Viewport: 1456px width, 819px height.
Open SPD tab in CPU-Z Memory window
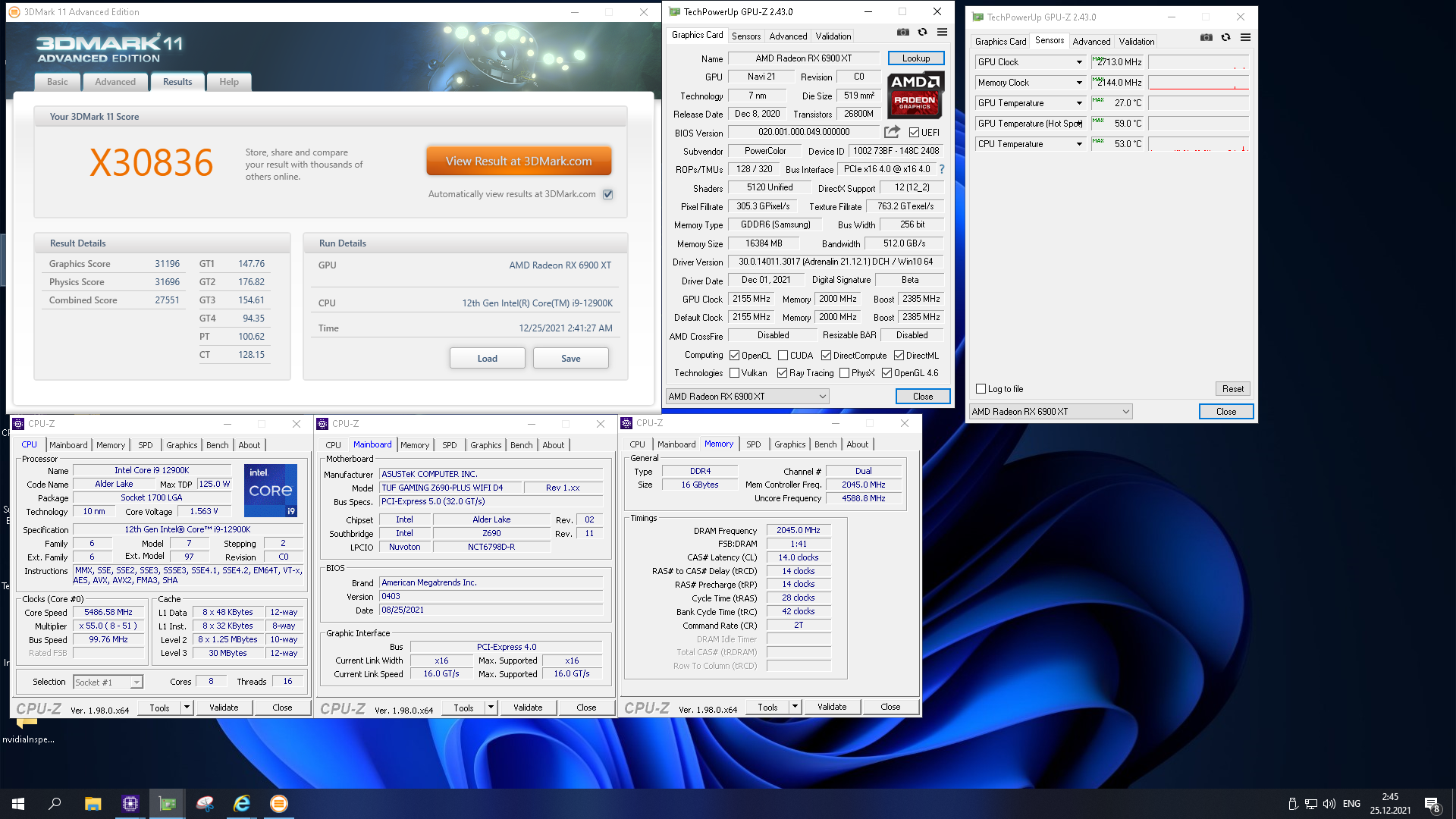coord(754,444)
